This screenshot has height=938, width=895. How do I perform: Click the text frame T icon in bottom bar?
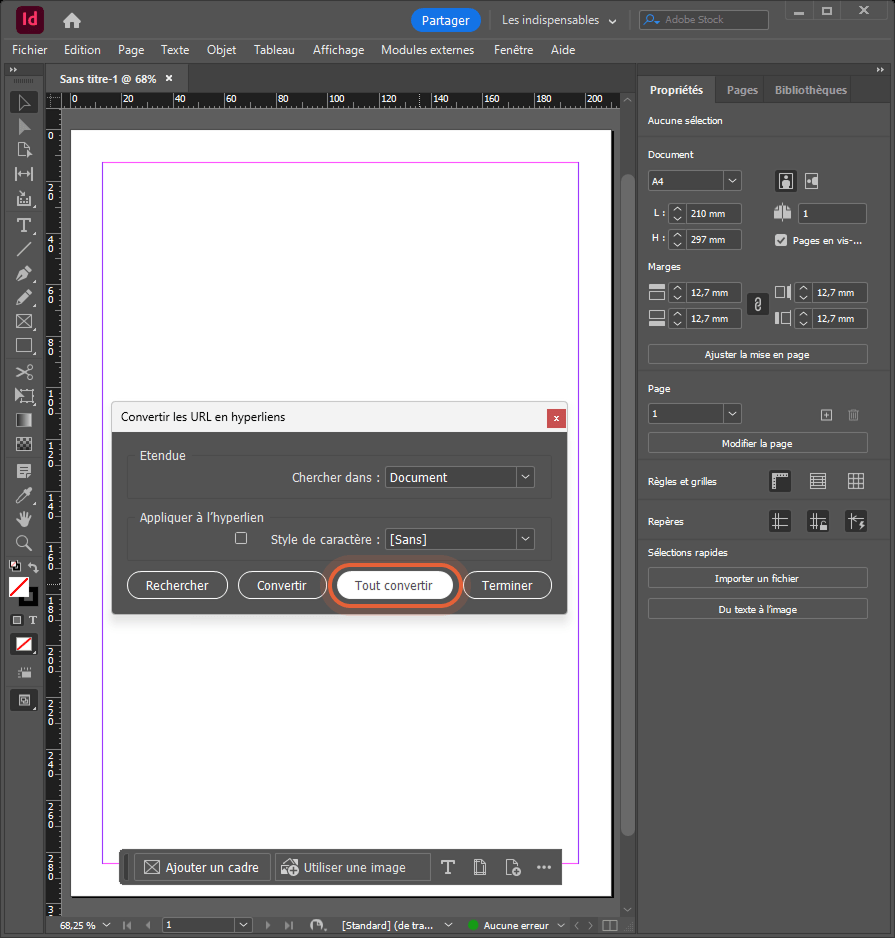pos(448,867)
